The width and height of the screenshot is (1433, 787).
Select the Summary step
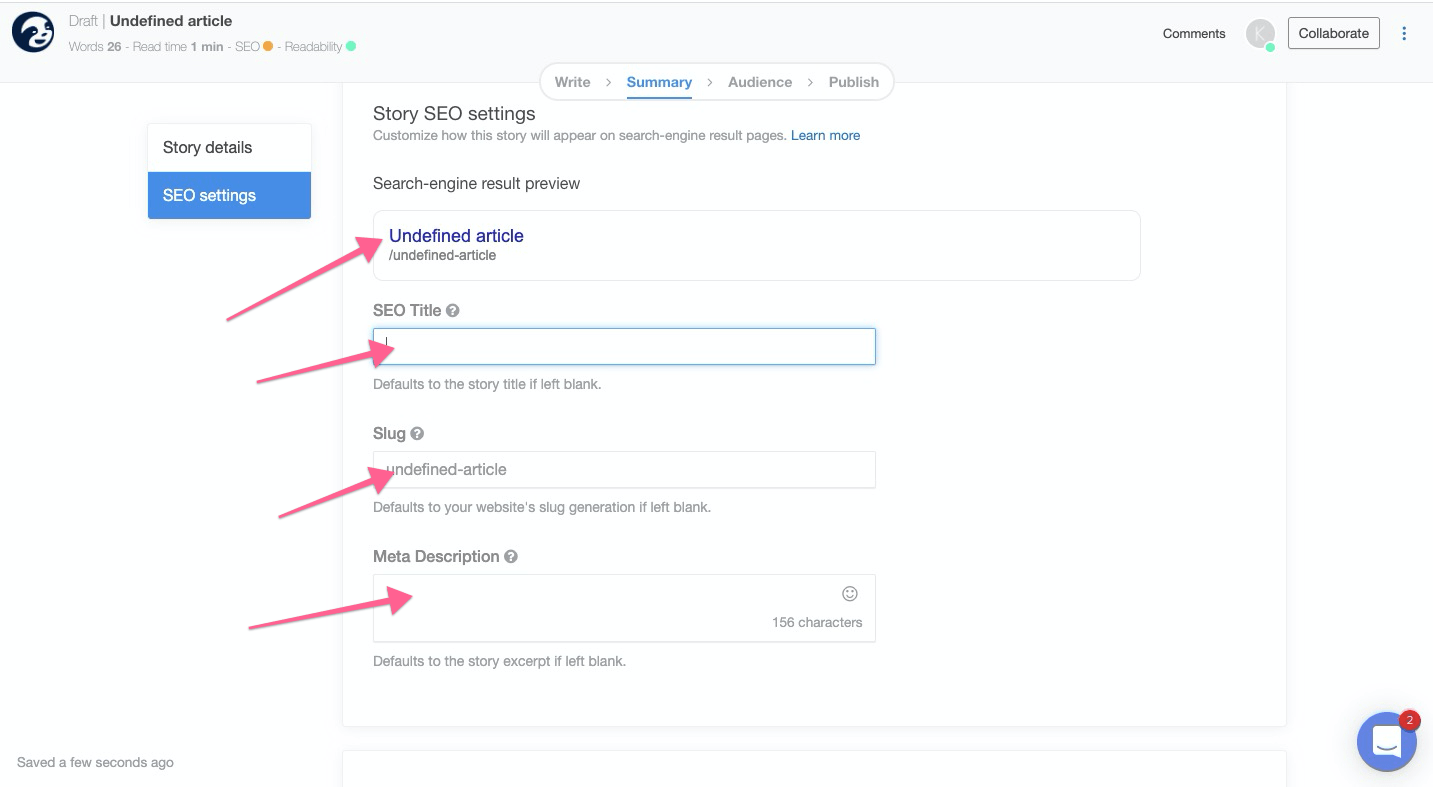pyautogui.click(x=659, y=82)
